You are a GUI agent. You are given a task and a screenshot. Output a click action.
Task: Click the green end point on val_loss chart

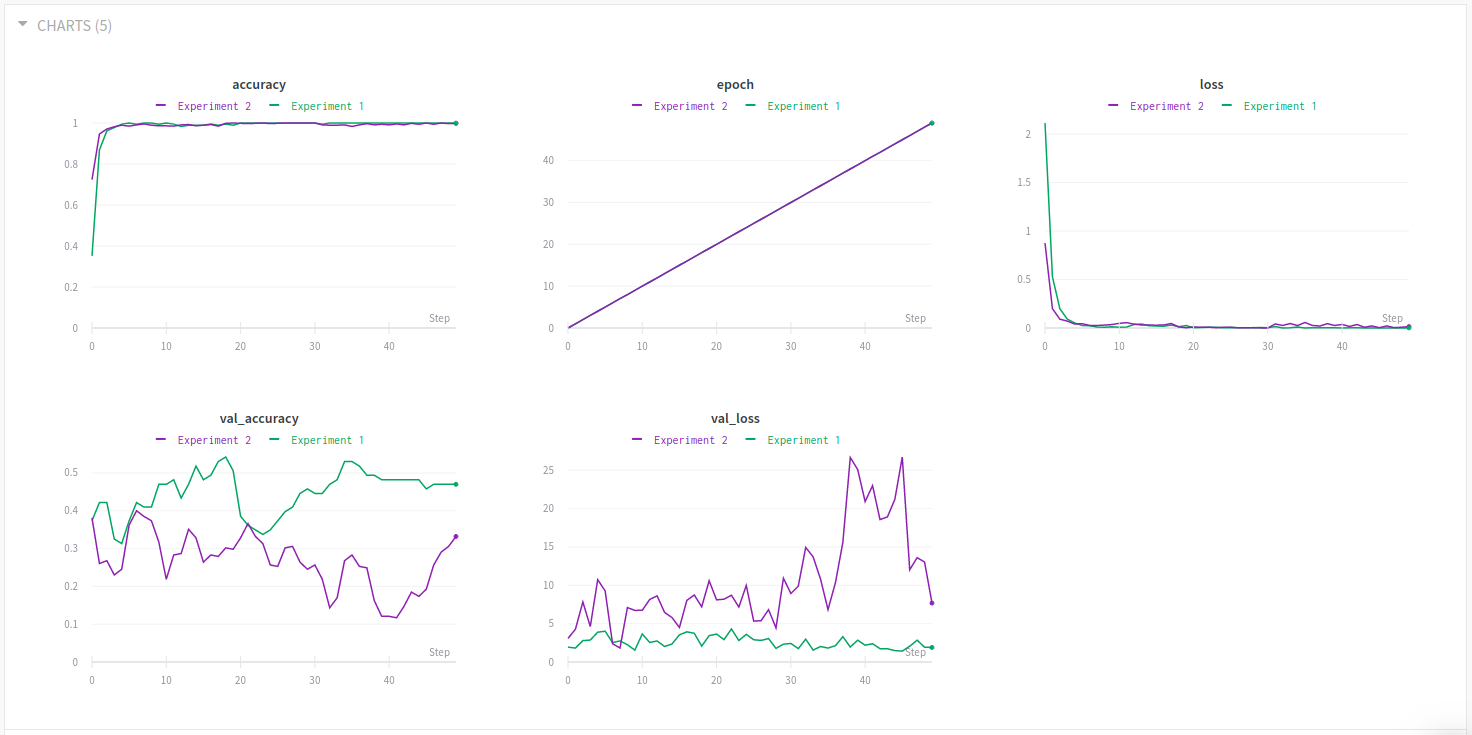(932, 647)
